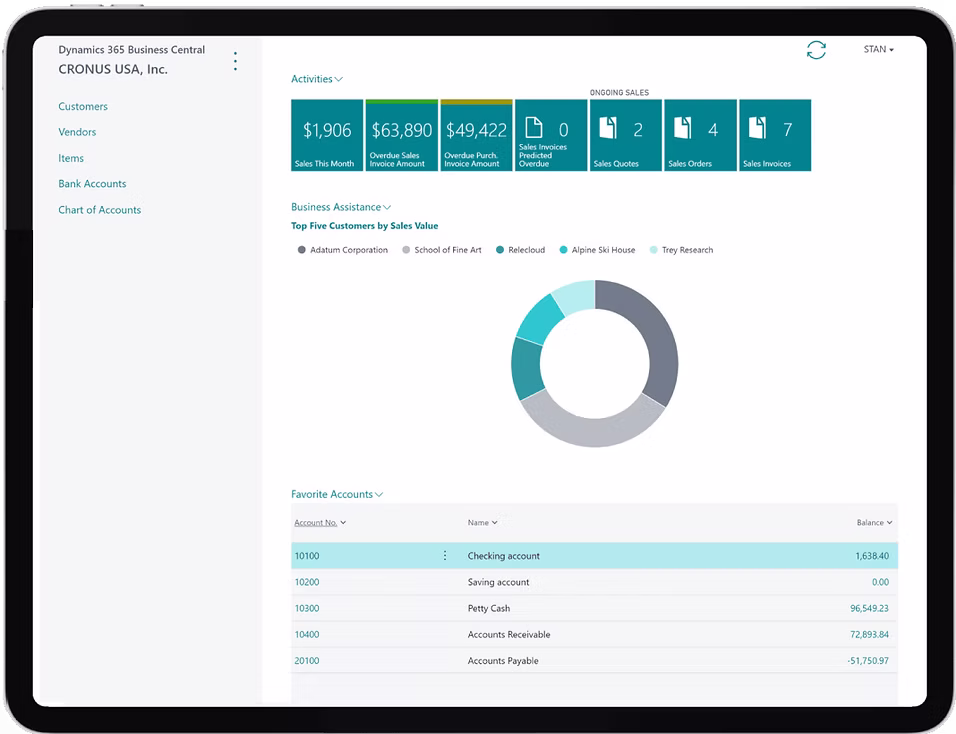Open Vendors in the sidebar
956x734 pixels.
click(77, 132)
